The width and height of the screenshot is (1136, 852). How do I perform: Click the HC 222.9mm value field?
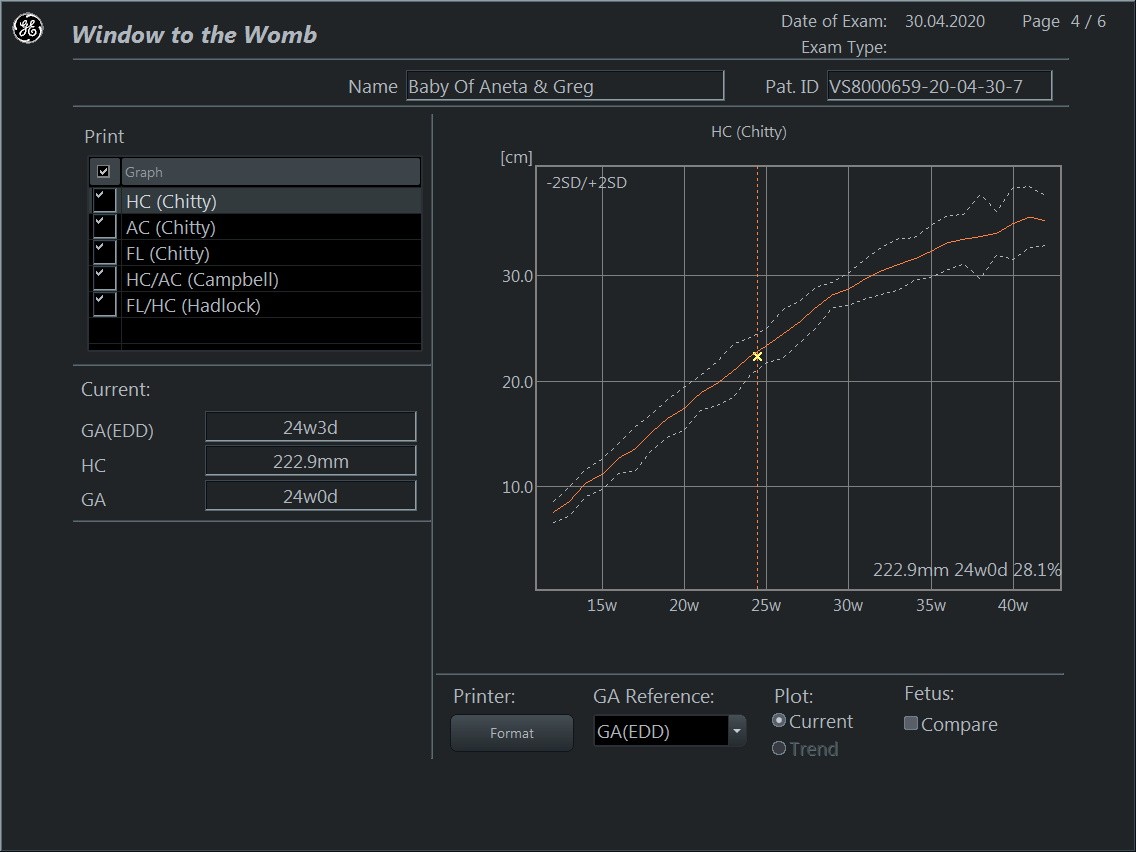coord(310,462)
